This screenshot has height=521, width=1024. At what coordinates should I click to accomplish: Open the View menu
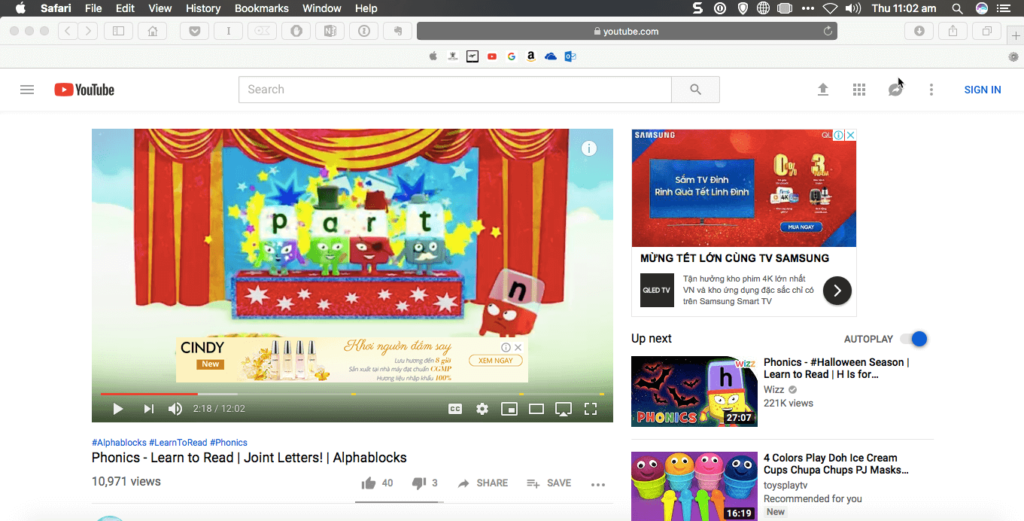pyautogui.click(x=159, y=8)
